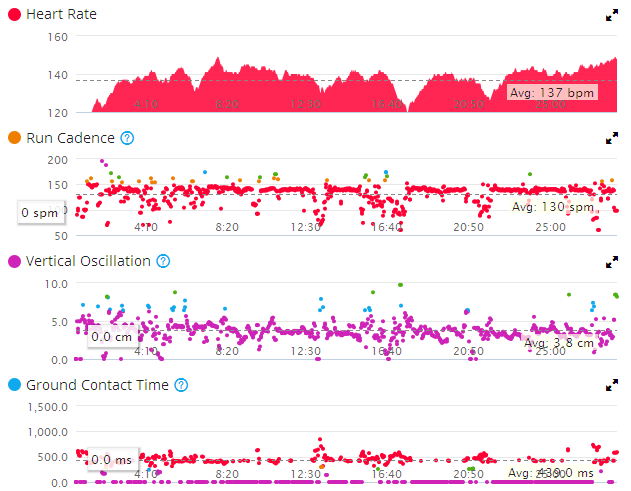Click the blue Ground Contact Time legend dot
The width and height of the screenshot is (631, 491).
(x=14, y=385)
